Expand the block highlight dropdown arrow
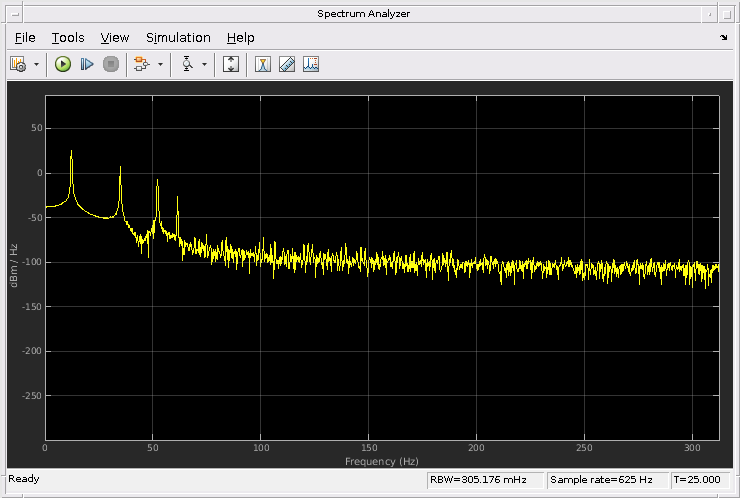Image resolution: width=740 pixels, height=498 pixels. click(160, 64)
